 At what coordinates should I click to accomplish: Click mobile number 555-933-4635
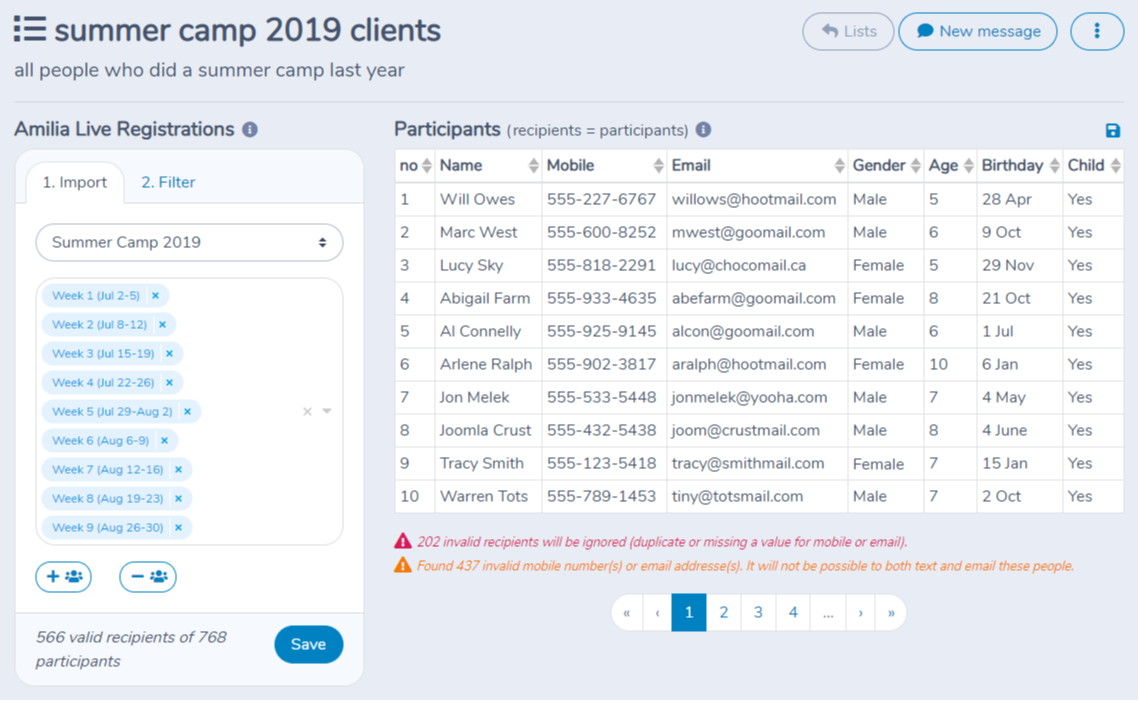pyautogui.click(x=601, y=299)
